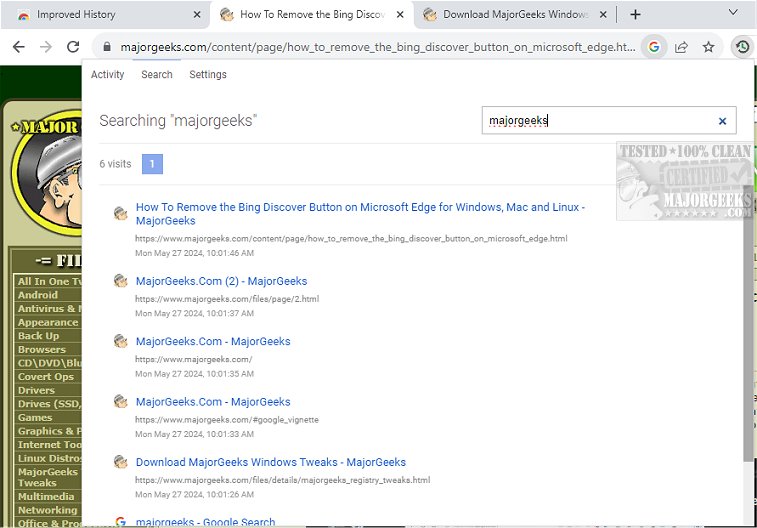Click the #google_vignette URL text
This screenshot has height=528, width=757.
pos(227,419)
